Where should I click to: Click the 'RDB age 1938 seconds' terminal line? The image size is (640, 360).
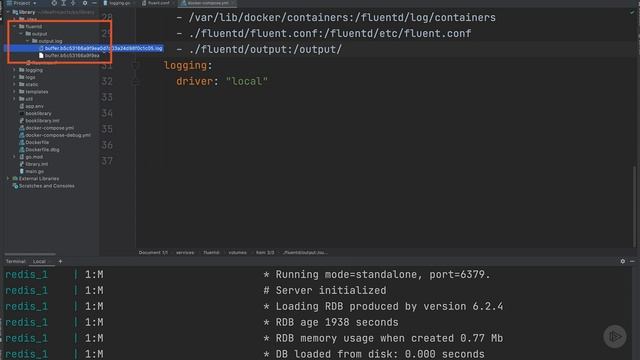pos(331,322)
